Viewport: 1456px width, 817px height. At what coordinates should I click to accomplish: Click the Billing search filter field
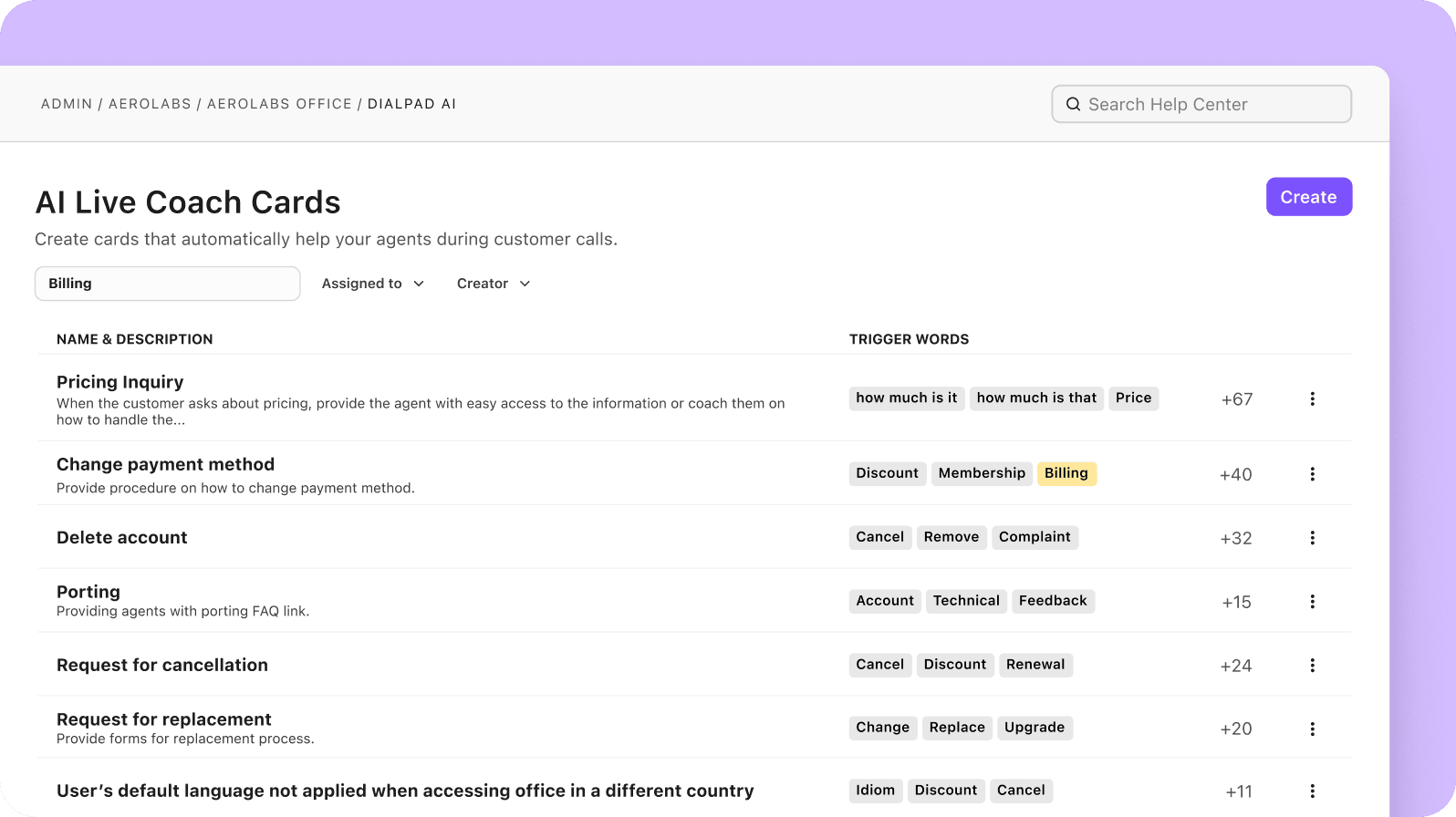click(168, 284)
